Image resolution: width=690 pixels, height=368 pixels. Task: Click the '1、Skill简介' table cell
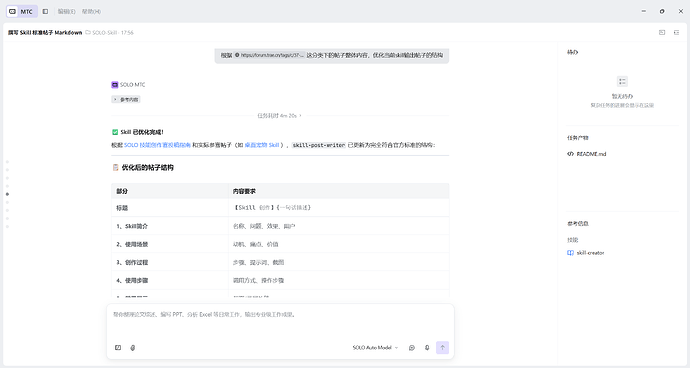pos(170,226)
